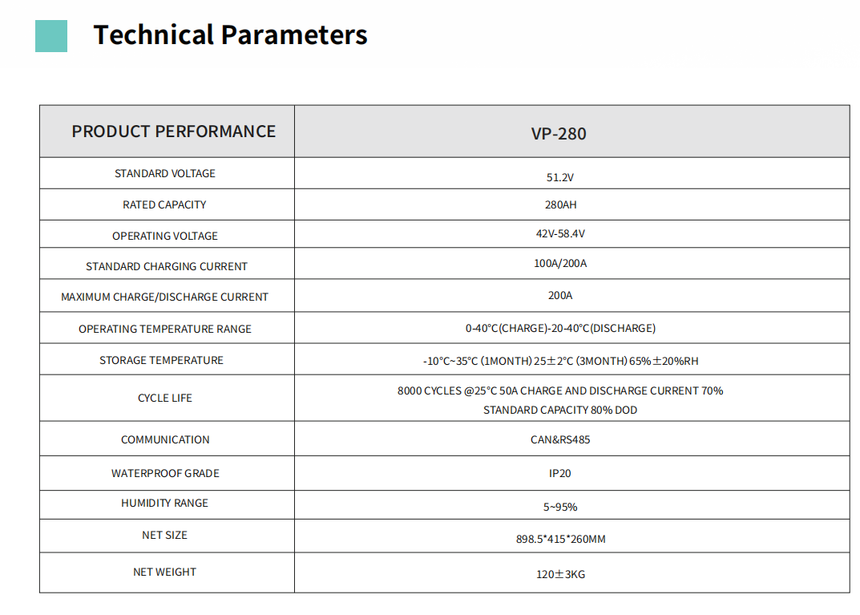Select the 42V-58.4V operating voltage value
Image resolution: width=860 pixels, height=615 pixels.
coord(561,234)
